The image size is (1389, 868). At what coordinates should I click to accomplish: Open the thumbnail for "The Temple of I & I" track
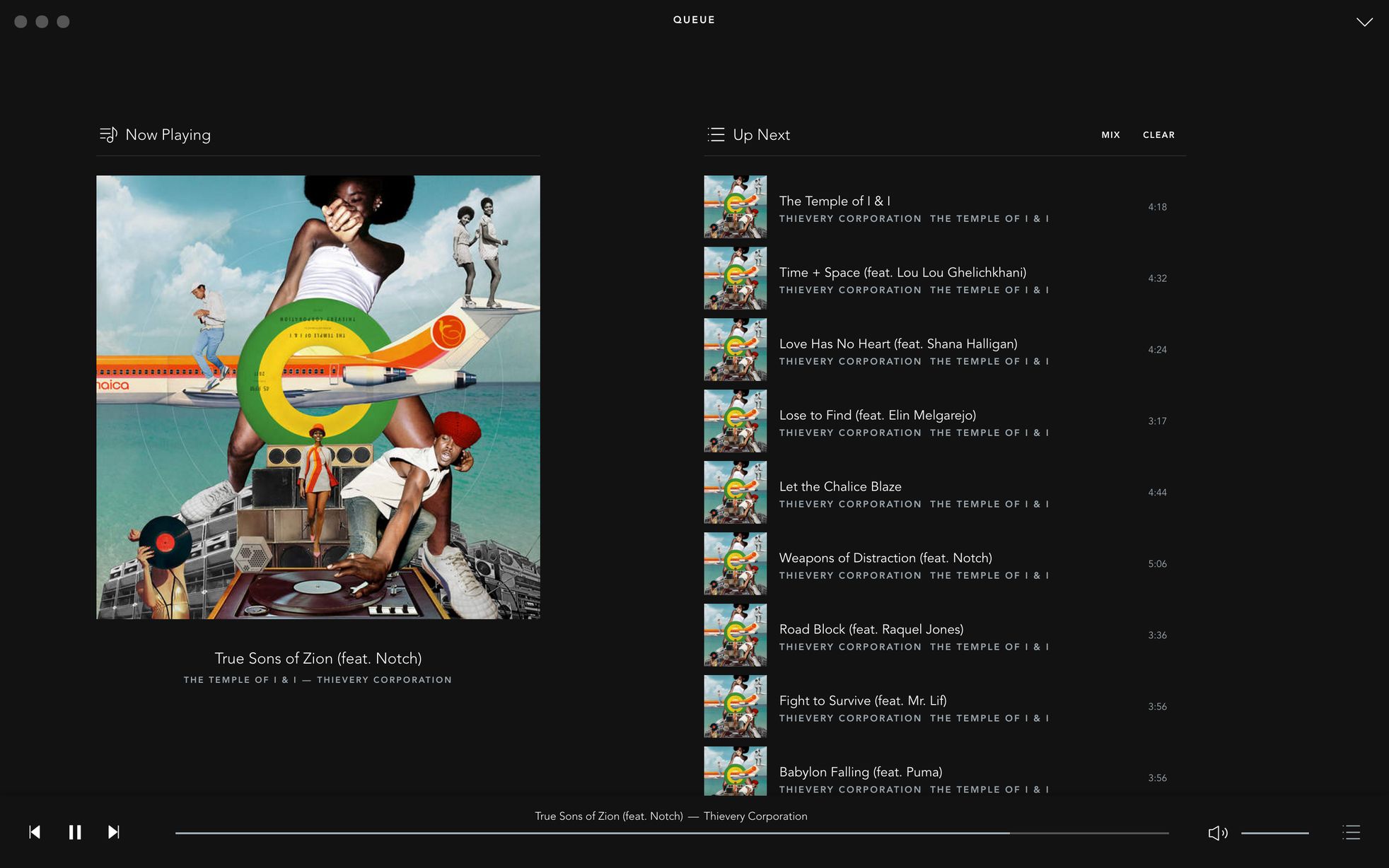coord(735,207)
